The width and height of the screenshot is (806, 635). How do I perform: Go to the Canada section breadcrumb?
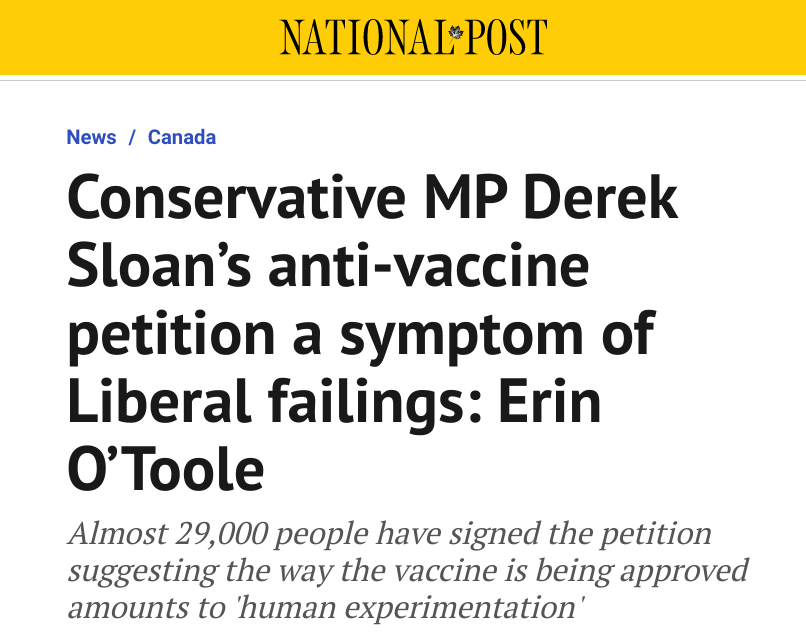tap(182, 137)
